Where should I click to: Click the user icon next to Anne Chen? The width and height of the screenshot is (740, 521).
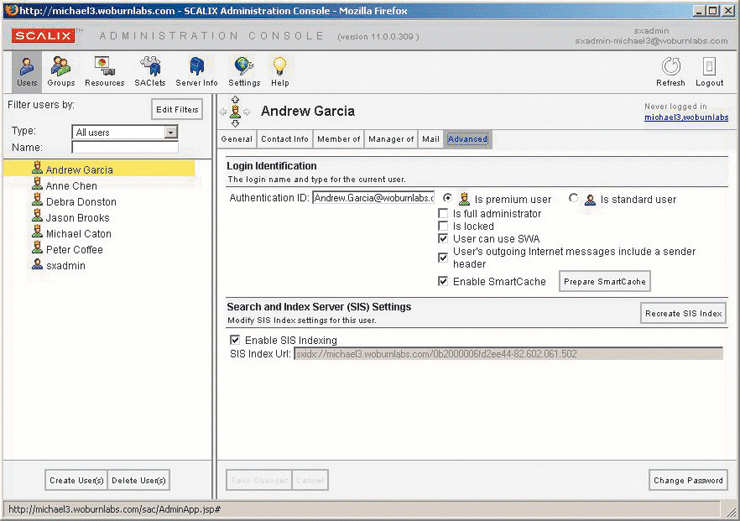click(x=37, y=185)
